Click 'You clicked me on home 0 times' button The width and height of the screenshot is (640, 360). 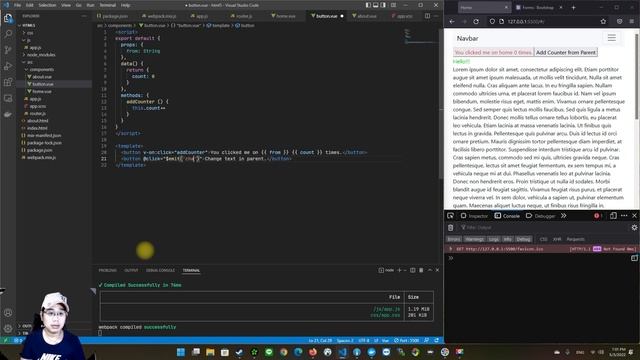[493, 52]
